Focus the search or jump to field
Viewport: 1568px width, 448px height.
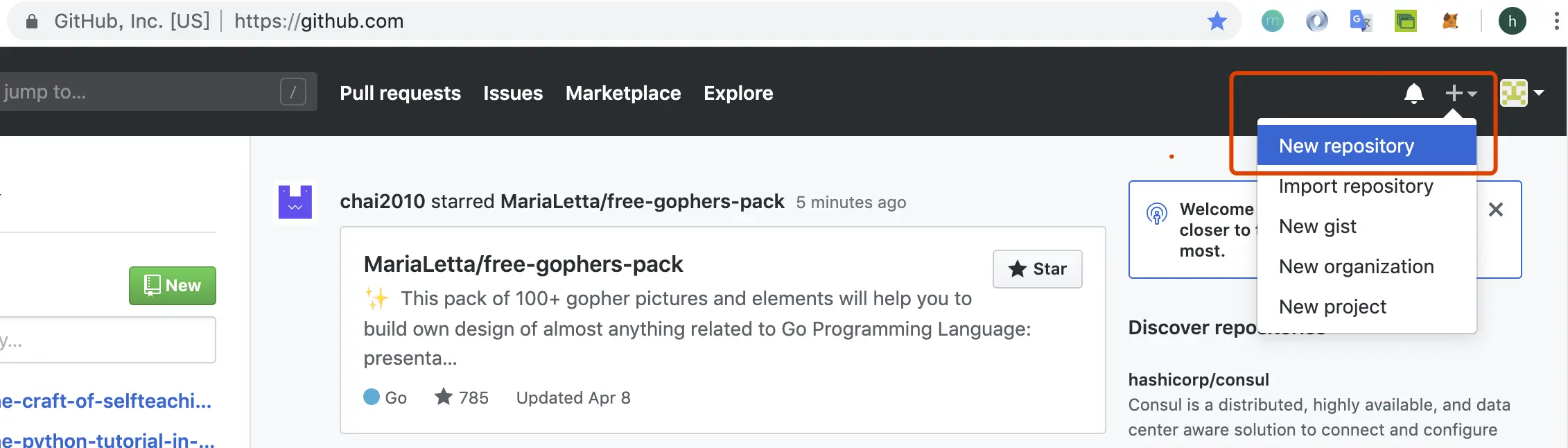(139, 92)
